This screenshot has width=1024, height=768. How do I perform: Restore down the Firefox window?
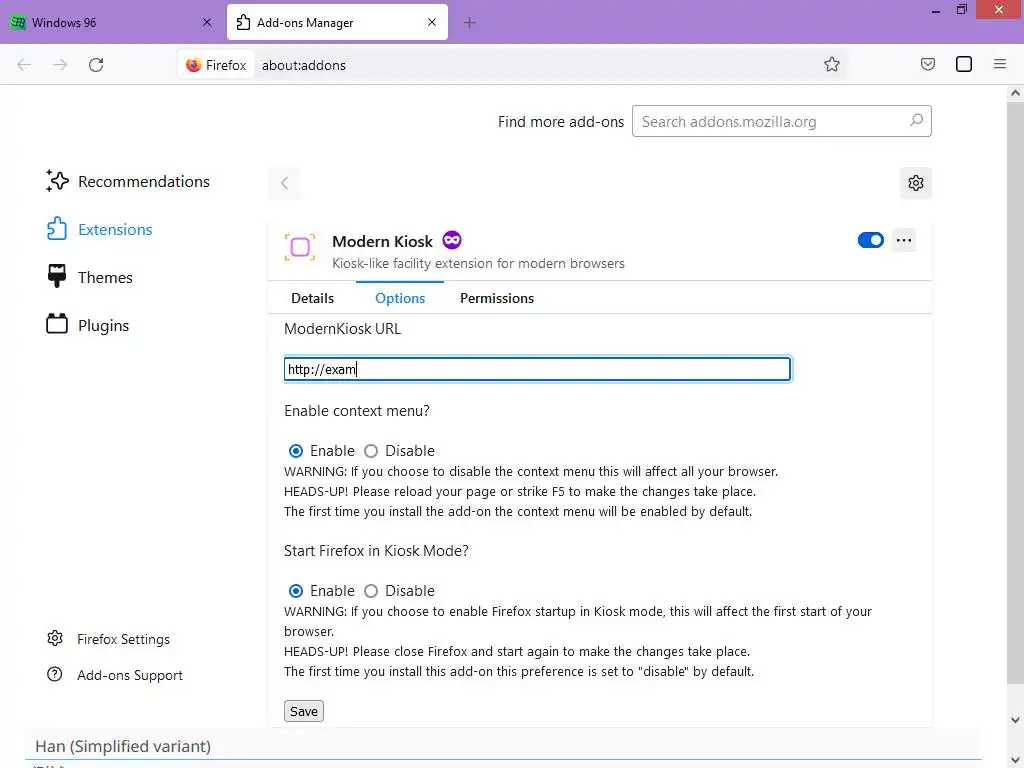[x=962, y=10]
